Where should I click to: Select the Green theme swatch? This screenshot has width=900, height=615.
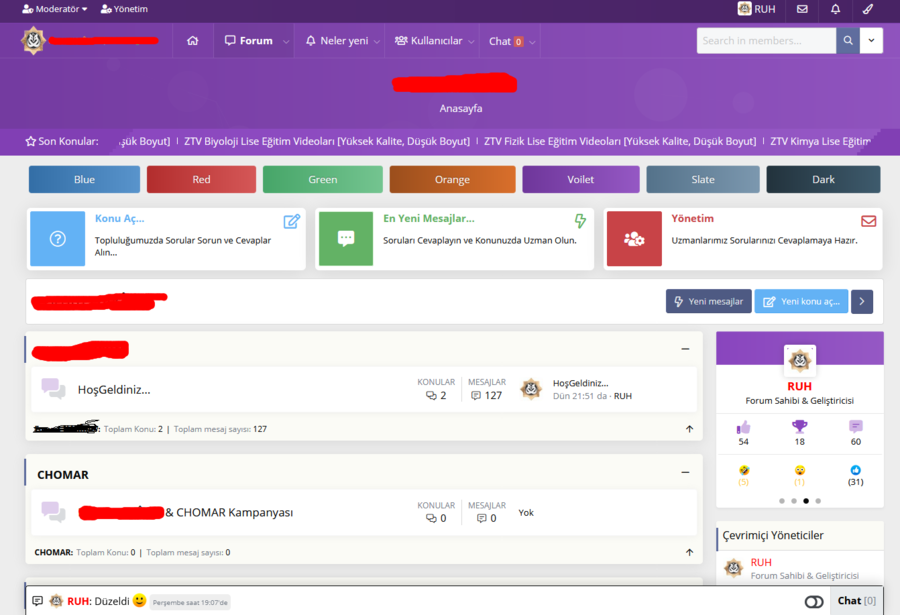tap(323, 179)
